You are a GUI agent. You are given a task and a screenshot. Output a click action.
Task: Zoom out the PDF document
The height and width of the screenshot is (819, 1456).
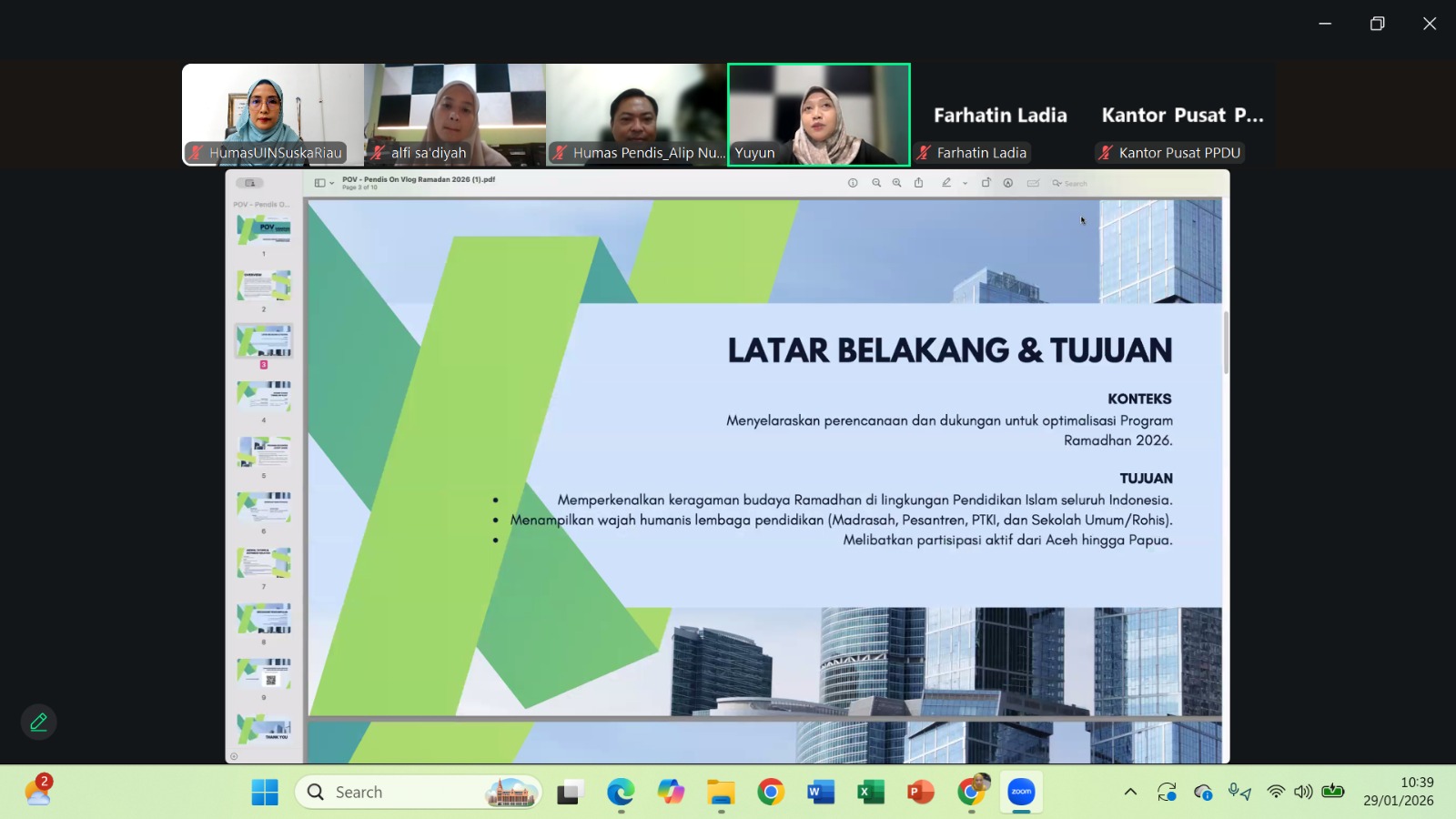click(x=876, y=183)
